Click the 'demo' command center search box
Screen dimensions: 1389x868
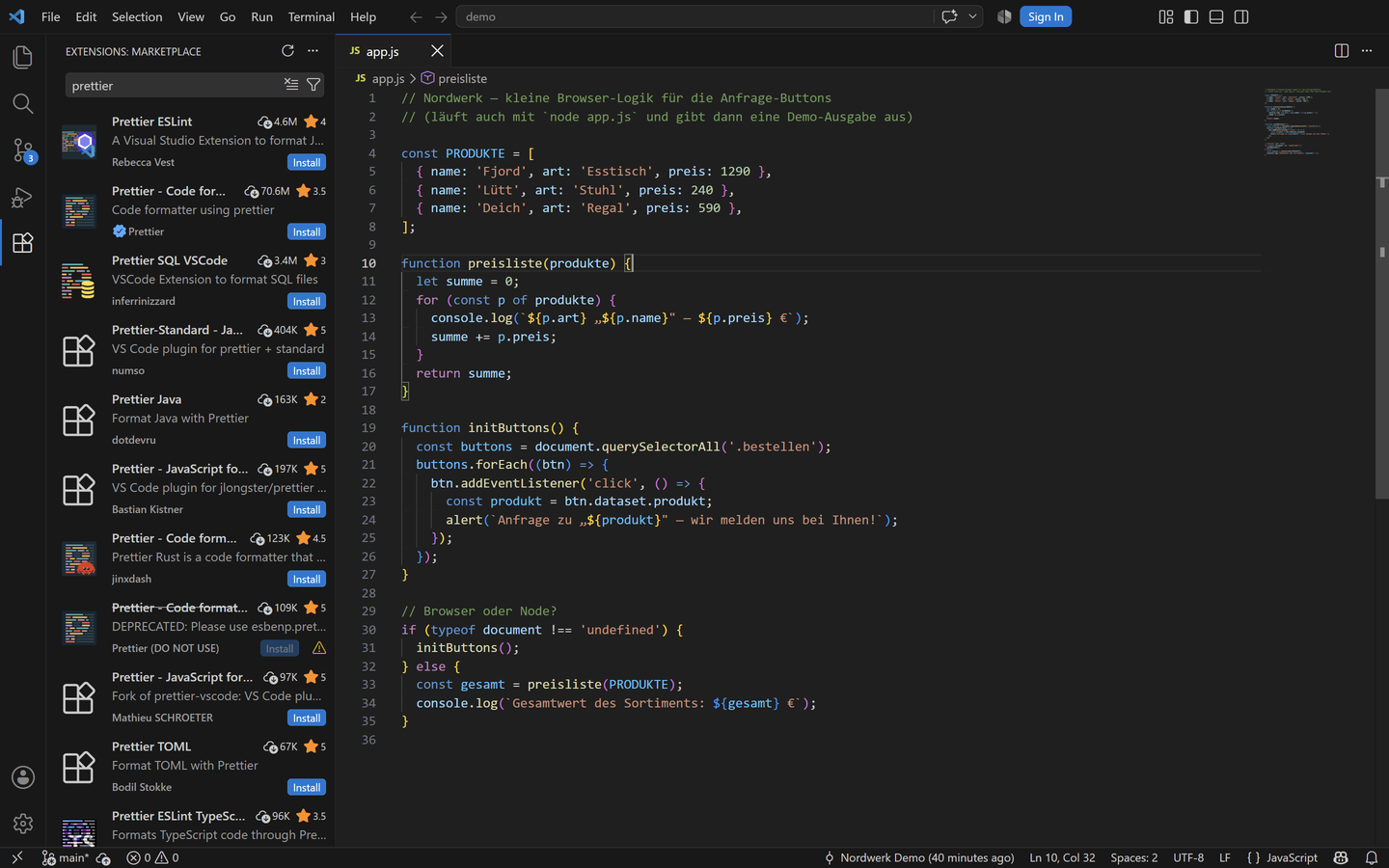tap(694, 16)
